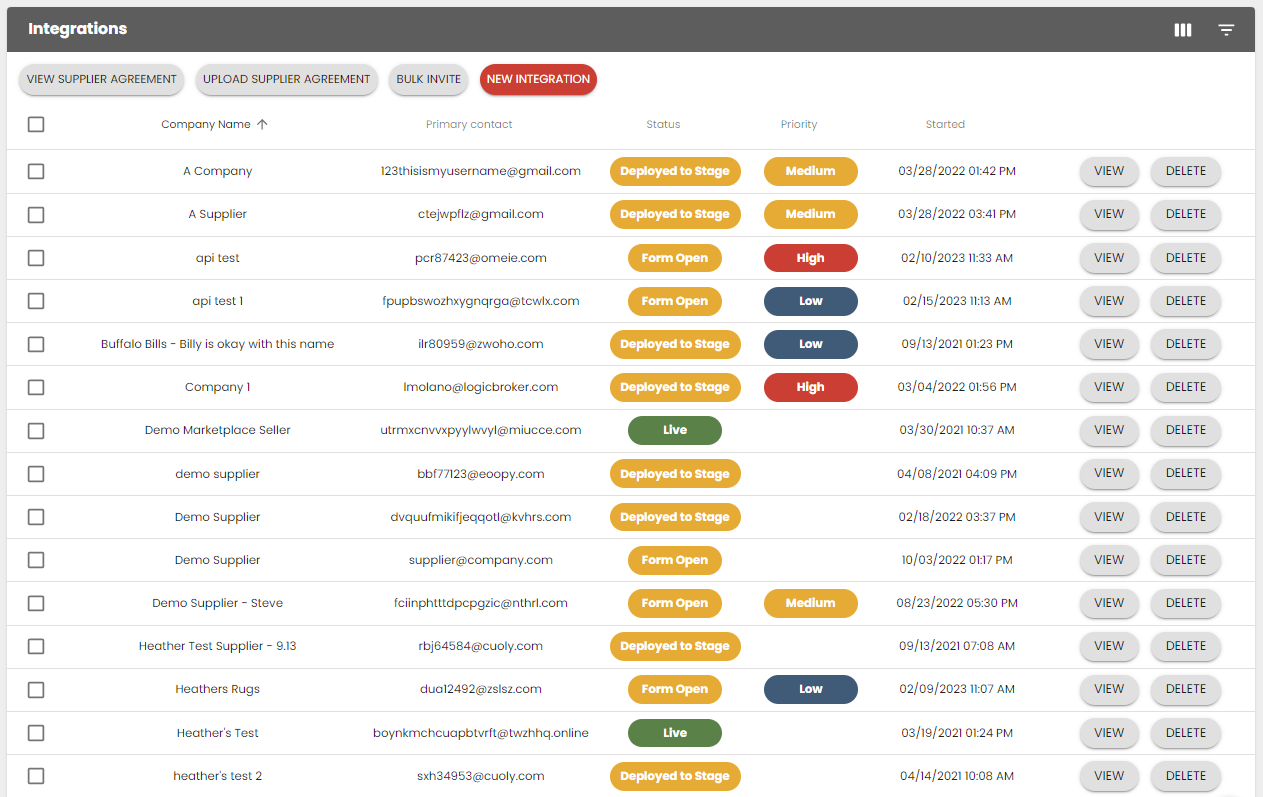Screen dimensions: 1263x797
Task: Check the box for A Company row
Action: (x=36, y=171)
